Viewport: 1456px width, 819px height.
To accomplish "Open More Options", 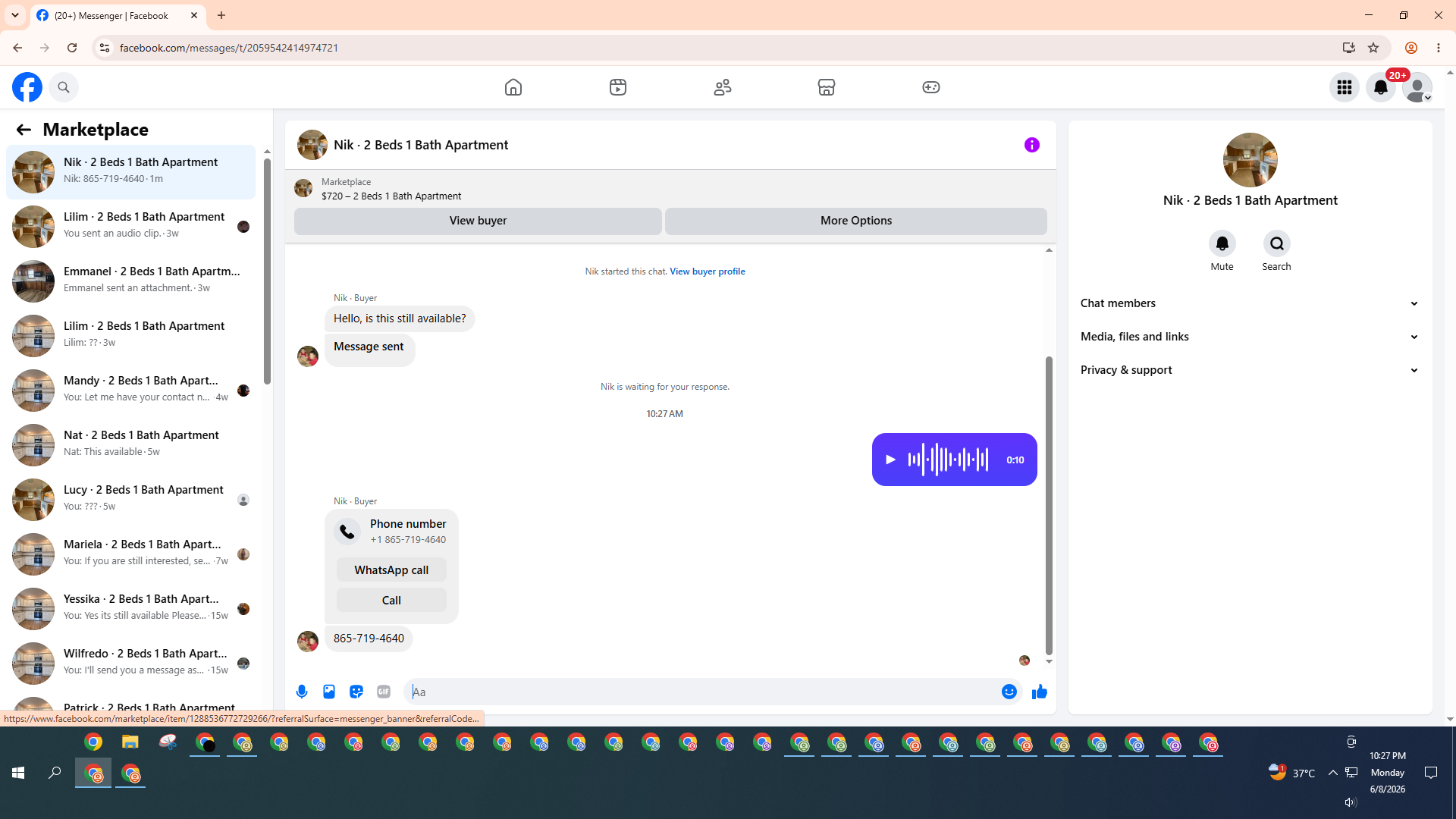I will 856,221.
